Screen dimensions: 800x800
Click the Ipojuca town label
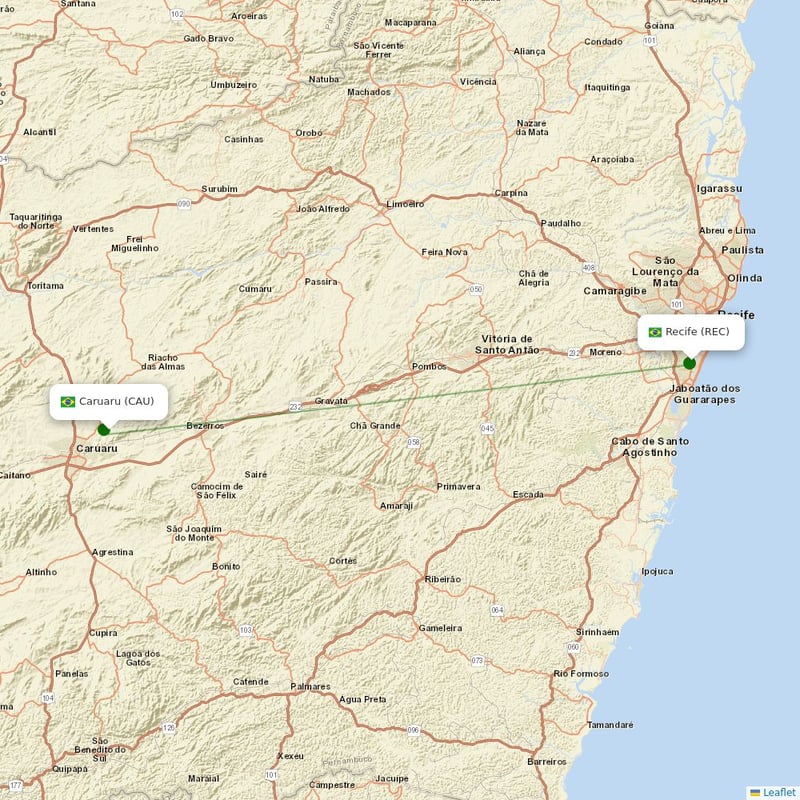(657, 571)
